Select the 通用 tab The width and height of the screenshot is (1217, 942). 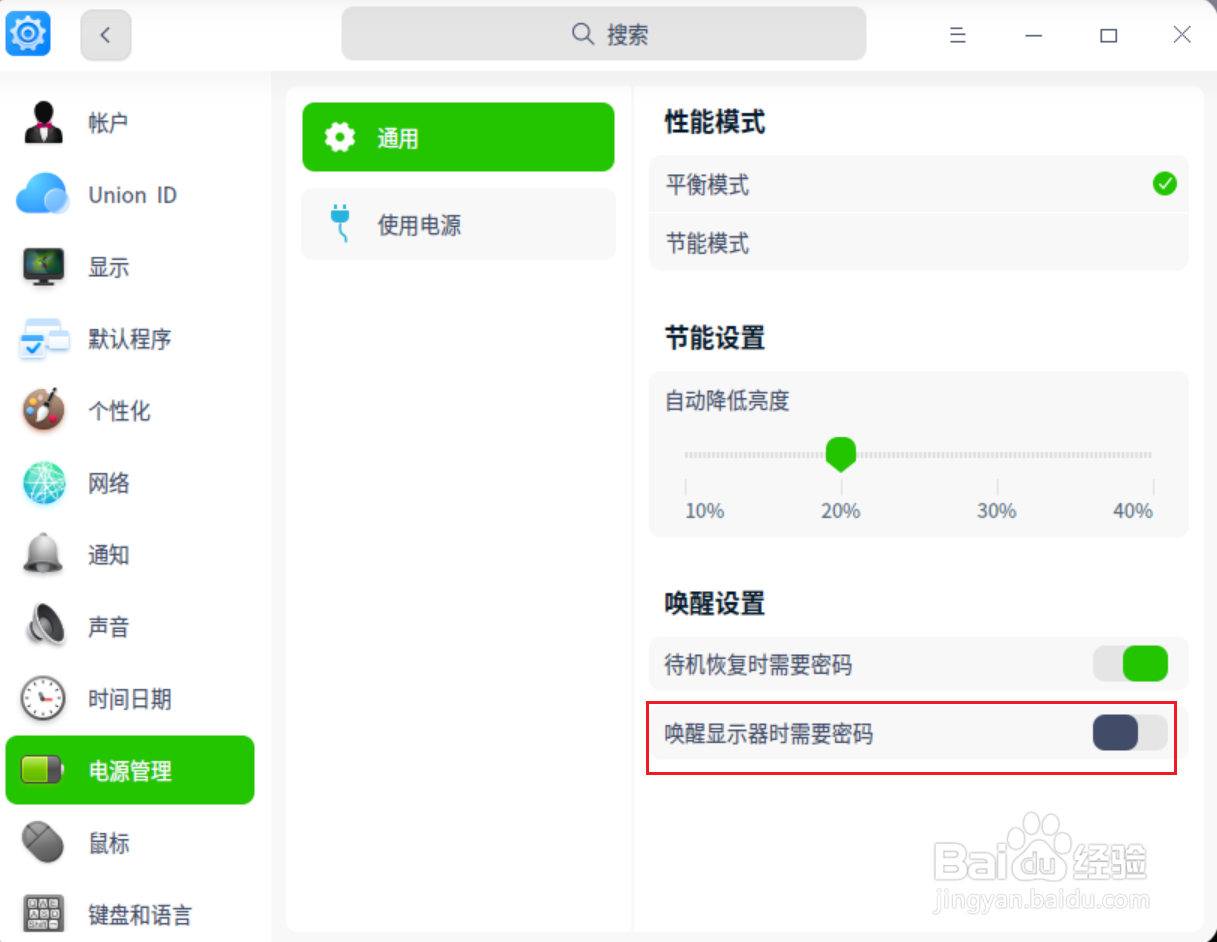click(x=458, y=137)
